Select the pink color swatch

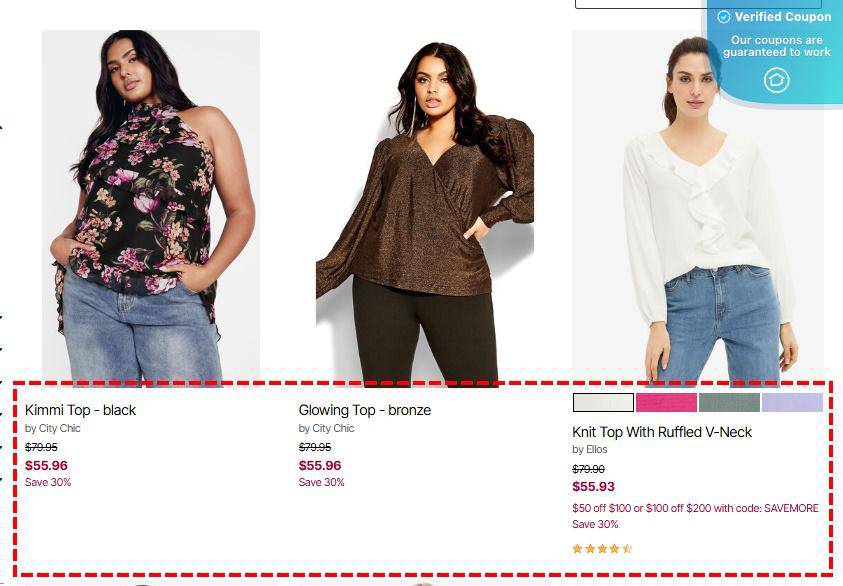[666, 402]
